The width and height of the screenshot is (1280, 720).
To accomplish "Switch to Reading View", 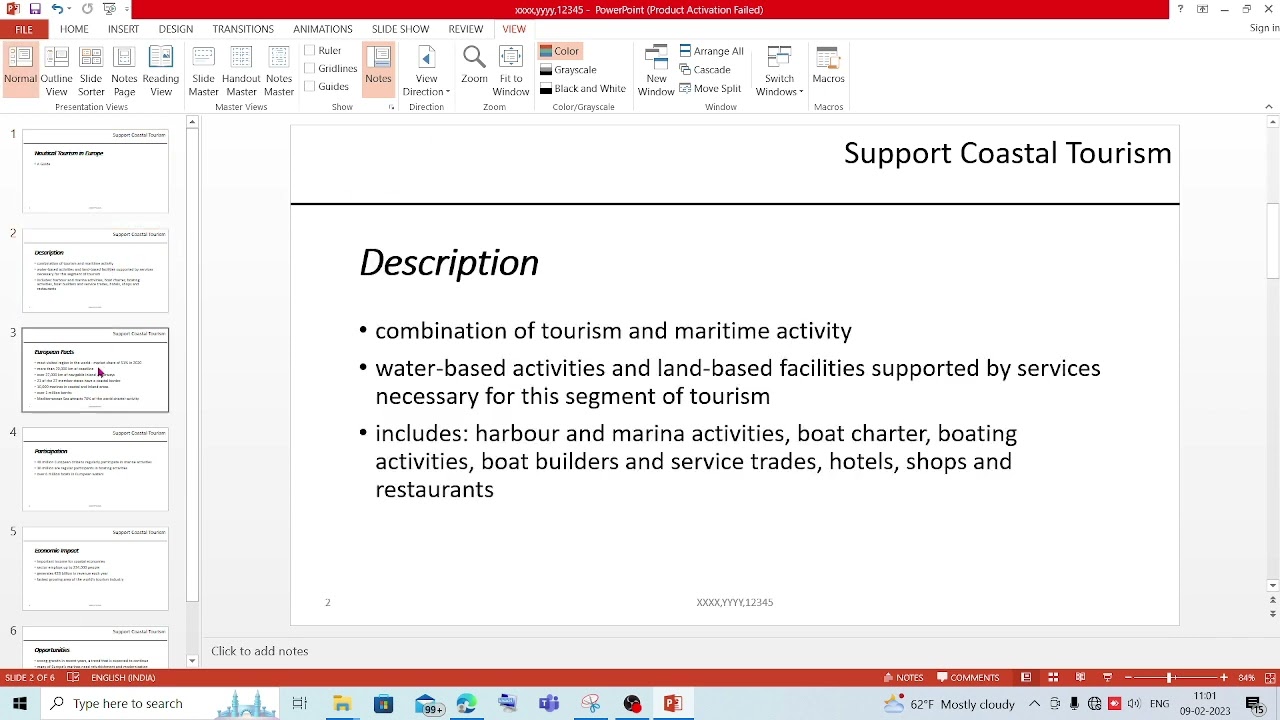I will point(161,70).
